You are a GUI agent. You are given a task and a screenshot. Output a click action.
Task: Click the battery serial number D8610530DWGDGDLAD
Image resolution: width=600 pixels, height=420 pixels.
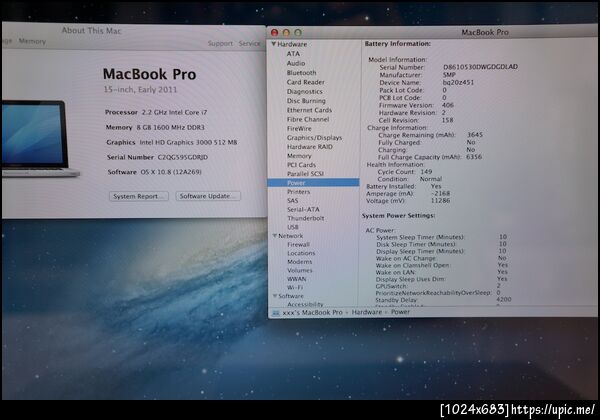click(480, 67)
